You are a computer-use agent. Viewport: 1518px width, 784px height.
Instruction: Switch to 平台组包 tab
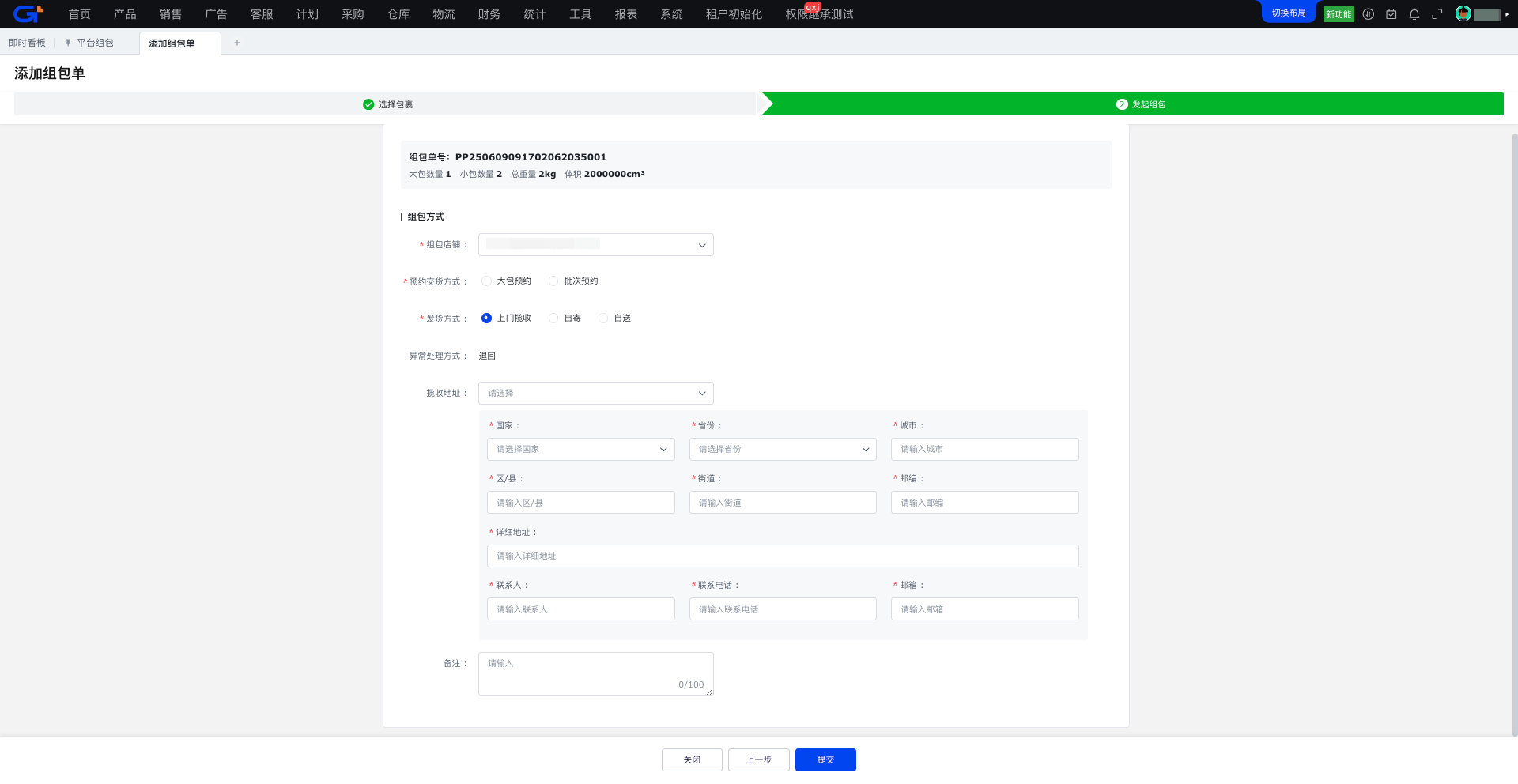point(95,43)
